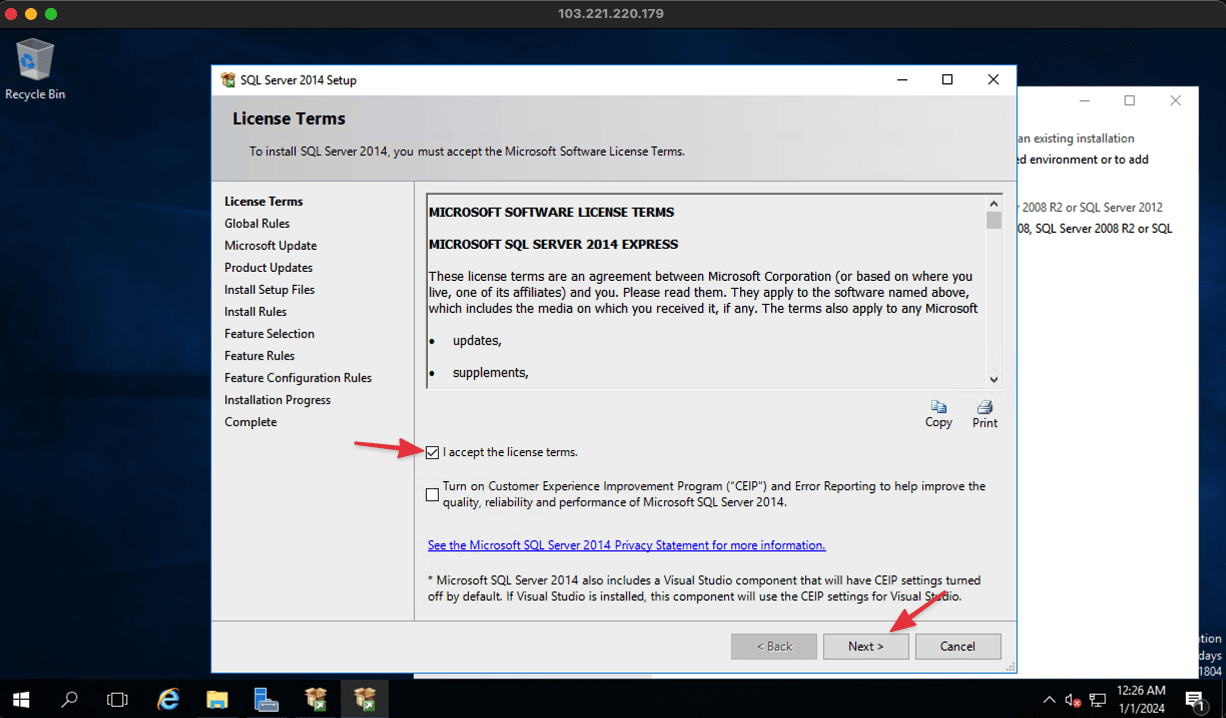Screen dimensions: 1226x718
Task: Open File Explorer from the taskbar
Action: point(217,698)
